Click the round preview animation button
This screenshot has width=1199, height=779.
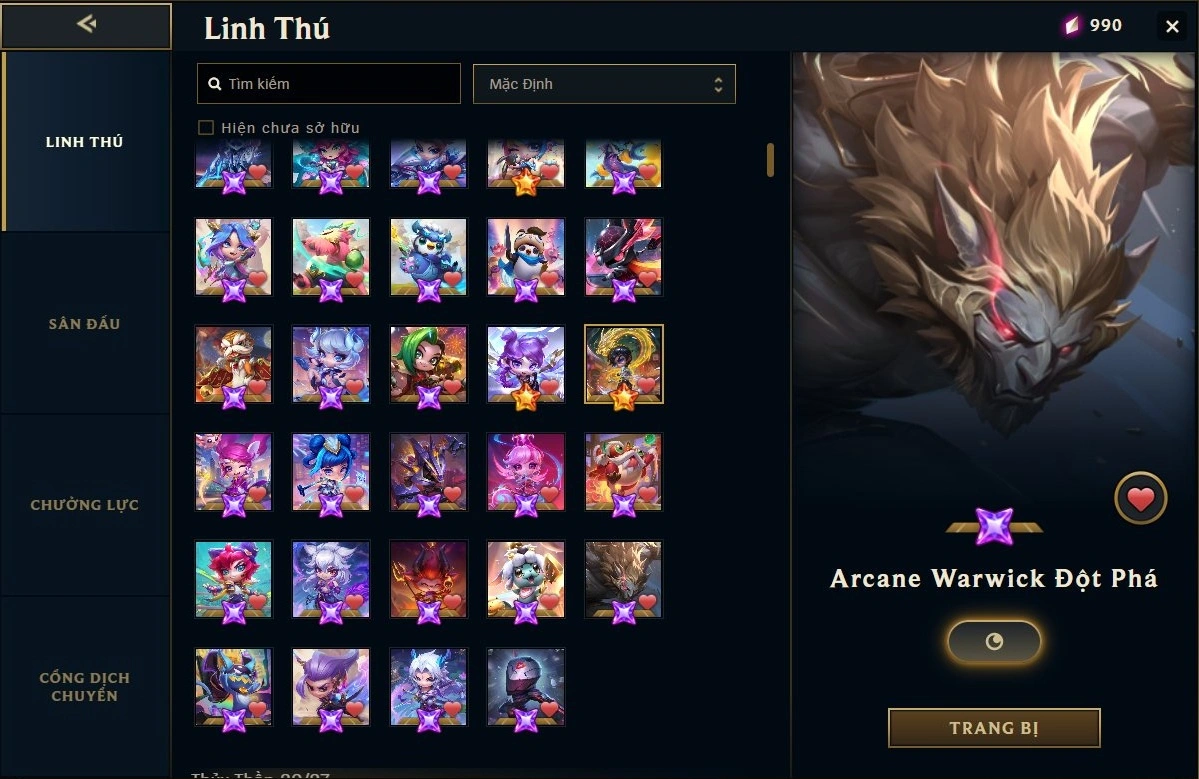[x=994, y=641]
